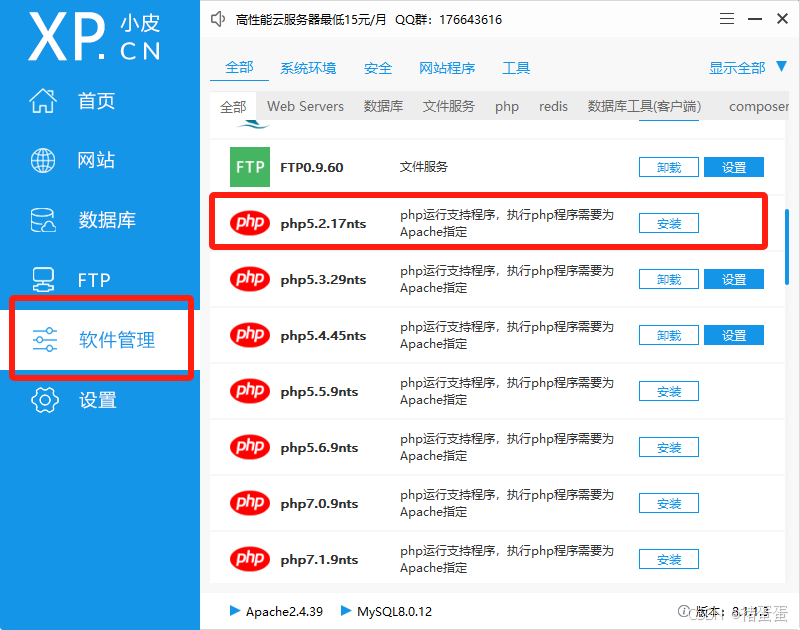Image resolution: width=800 pixels, height=630 pixels.
Task: Click the FTP0.9.60 name text
Action: click(311, 167)
